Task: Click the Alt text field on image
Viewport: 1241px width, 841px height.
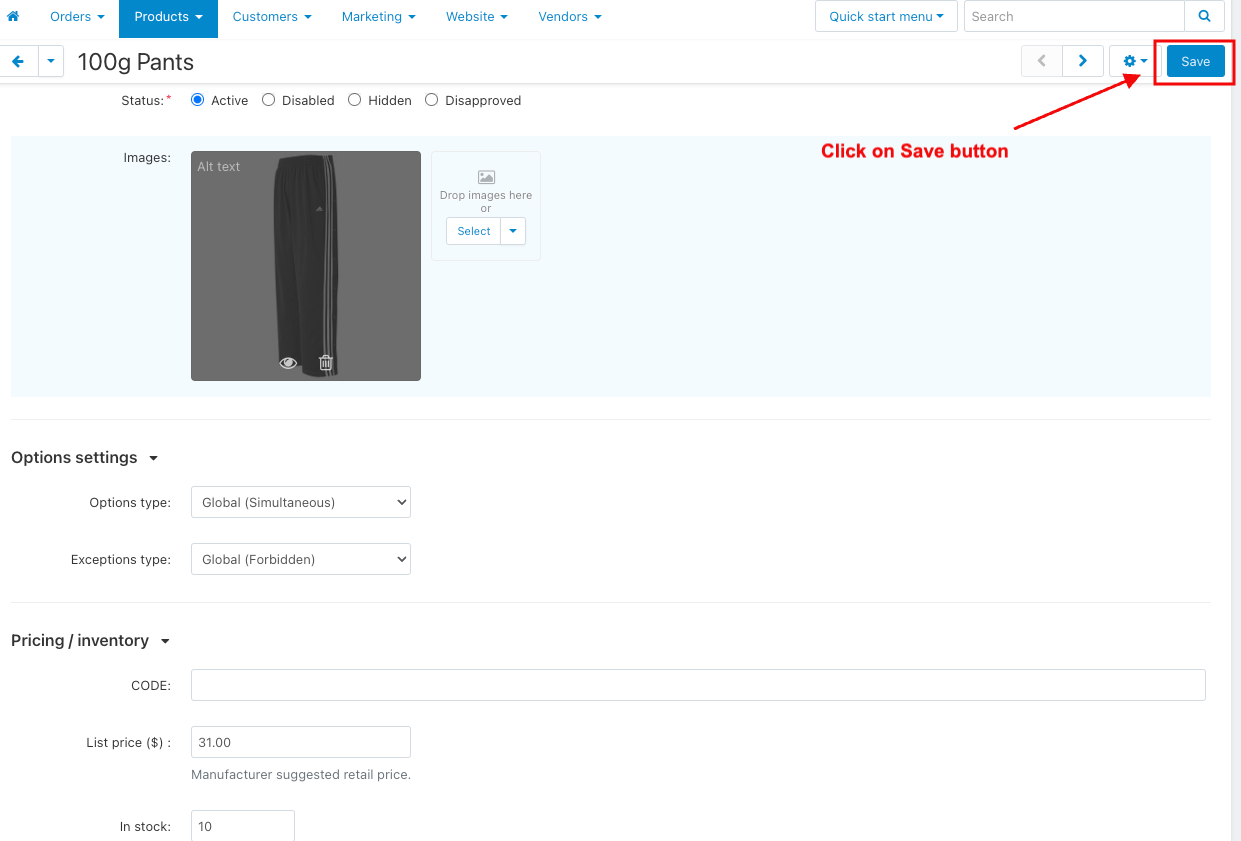Action: 219,167
